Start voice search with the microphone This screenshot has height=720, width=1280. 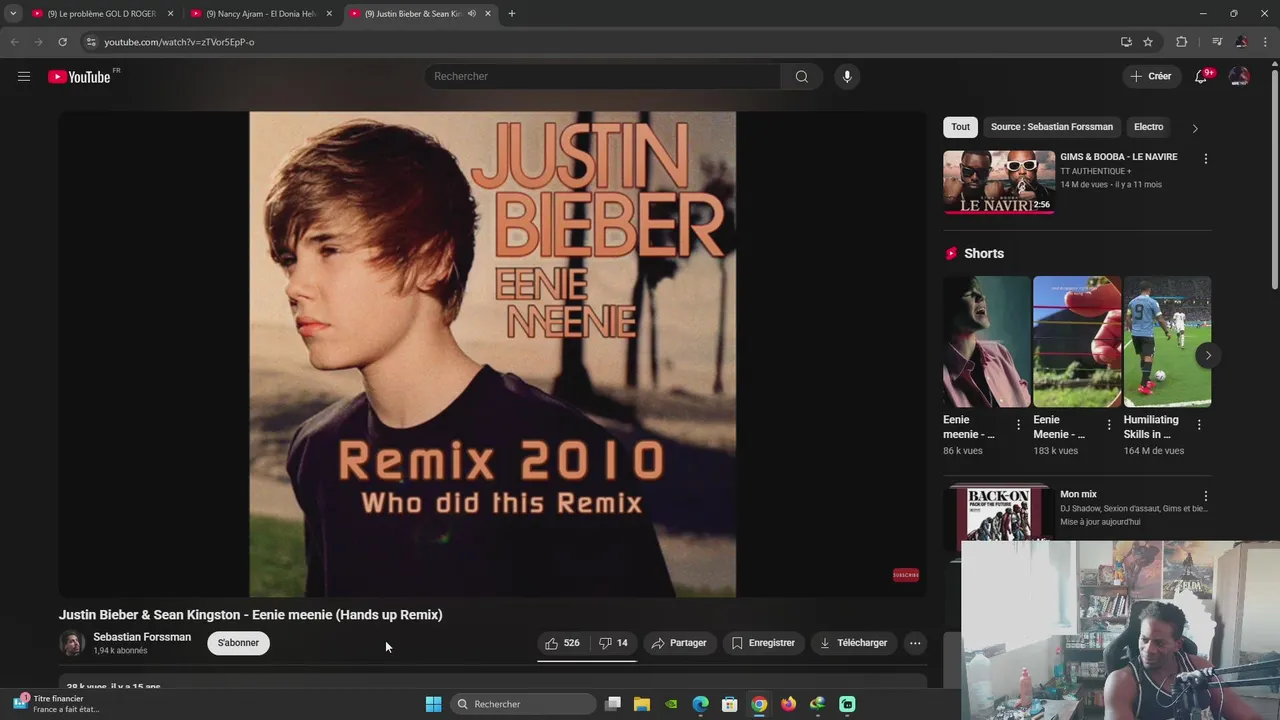(847, 76)
